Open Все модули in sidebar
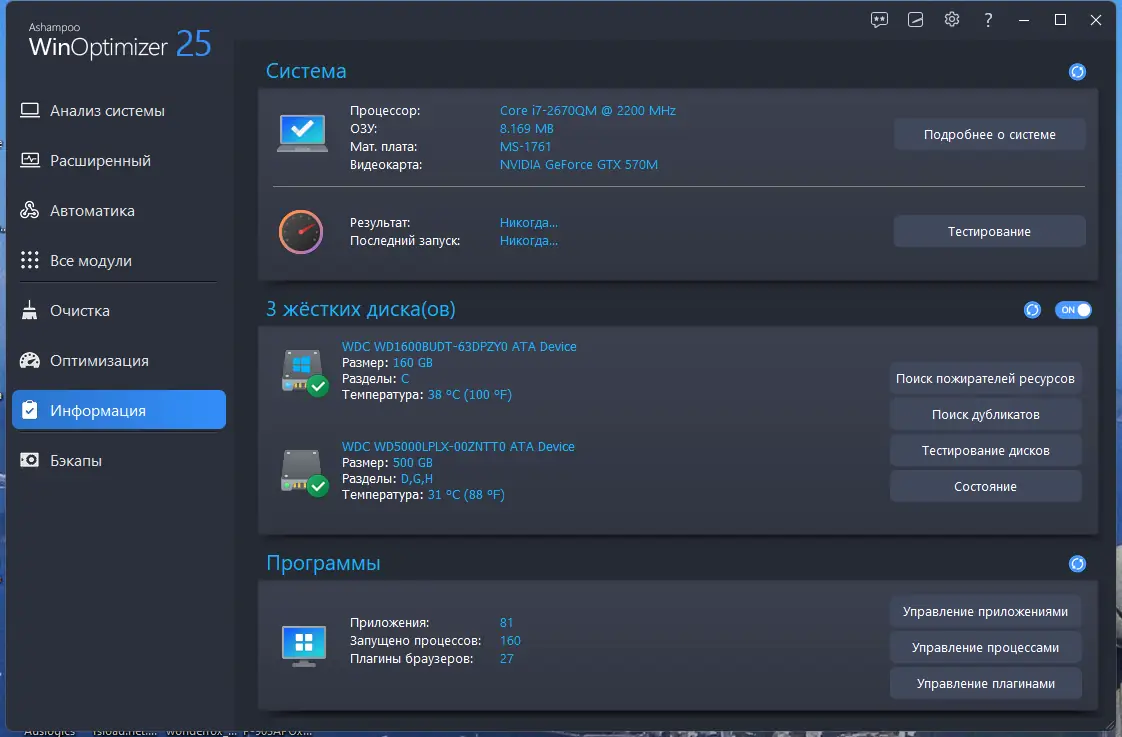 click(119, 261)
